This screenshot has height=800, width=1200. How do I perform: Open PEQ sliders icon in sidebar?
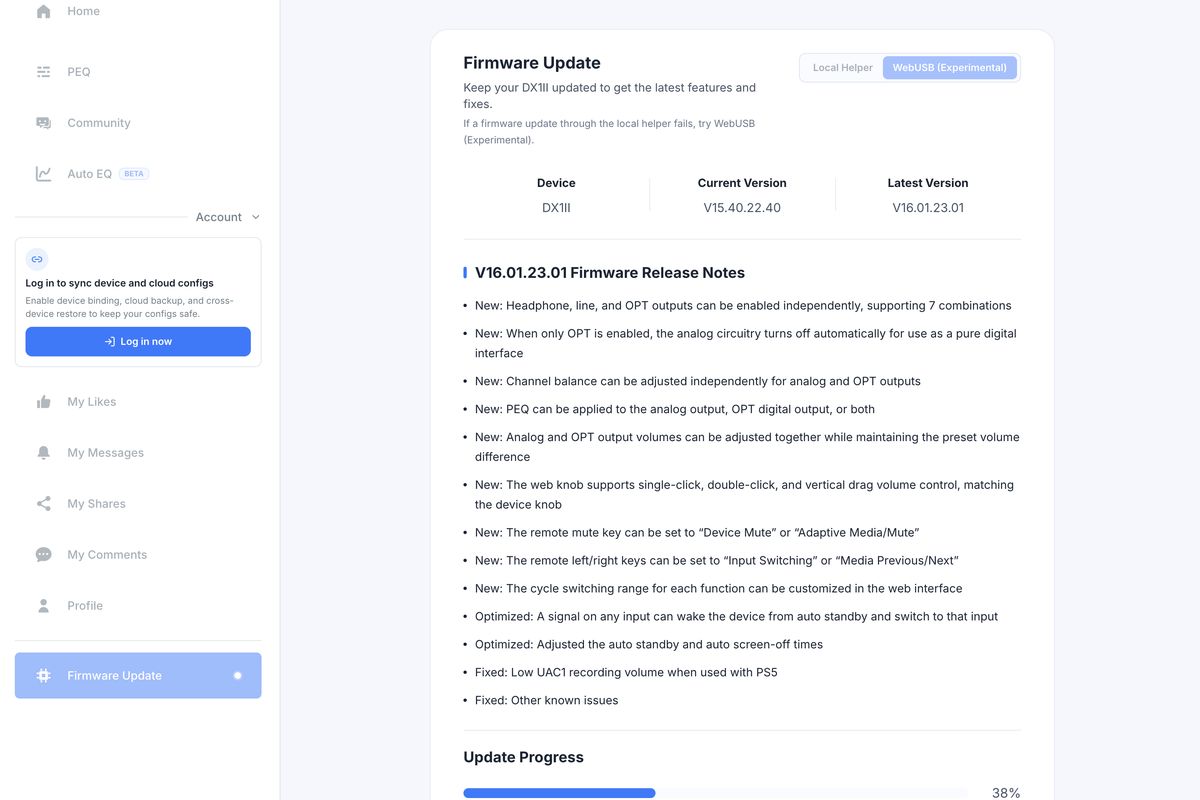click(x=43, y=72)
